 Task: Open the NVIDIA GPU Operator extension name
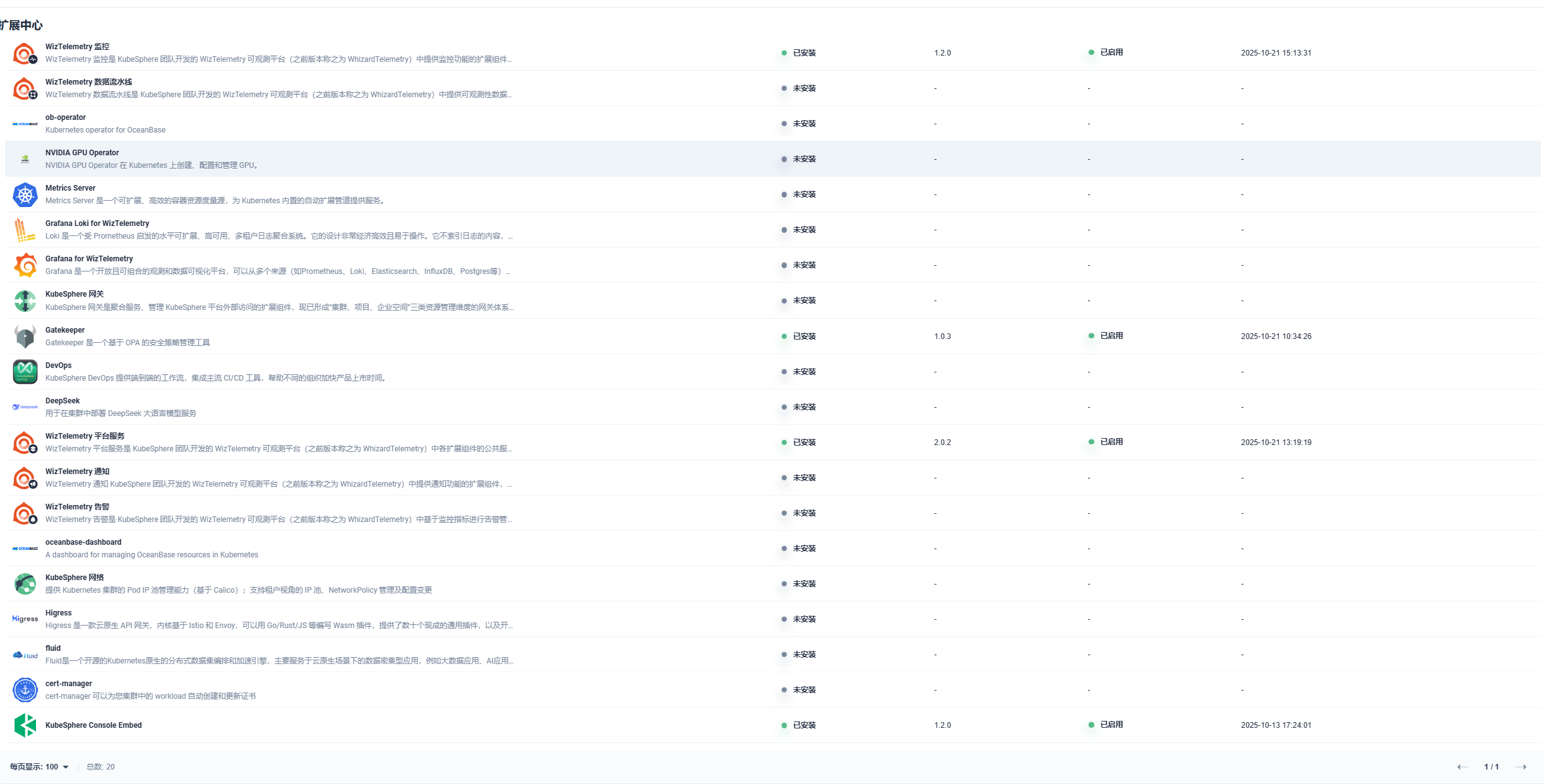(x=82, y=153)
